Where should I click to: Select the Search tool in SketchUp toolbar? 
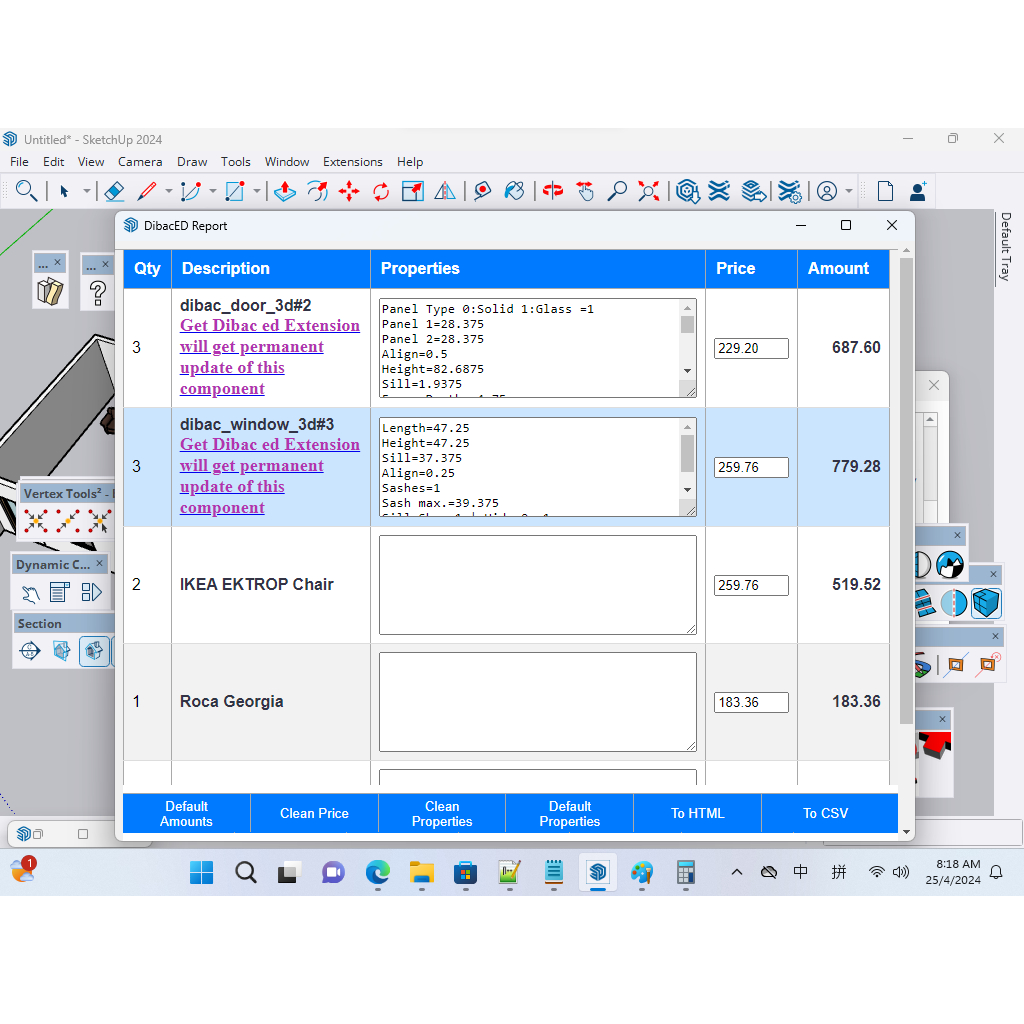click(x=26, y=191)
